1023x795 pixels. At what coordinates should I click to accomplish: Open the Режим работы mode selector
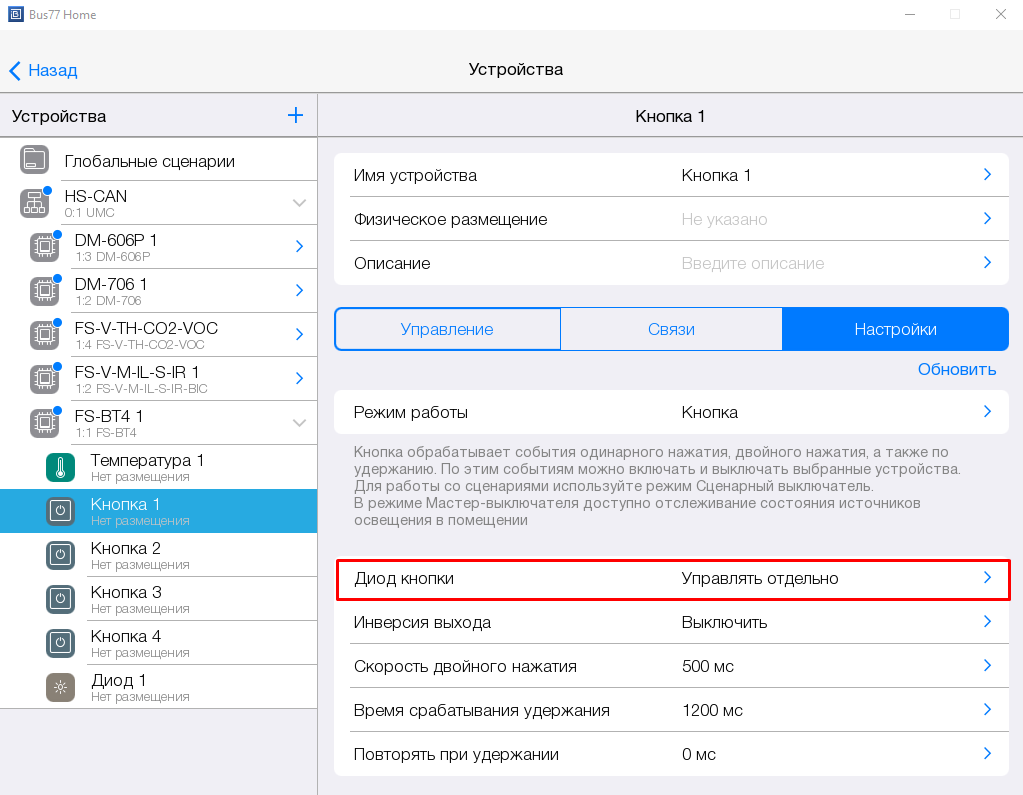tap(670, 412)
